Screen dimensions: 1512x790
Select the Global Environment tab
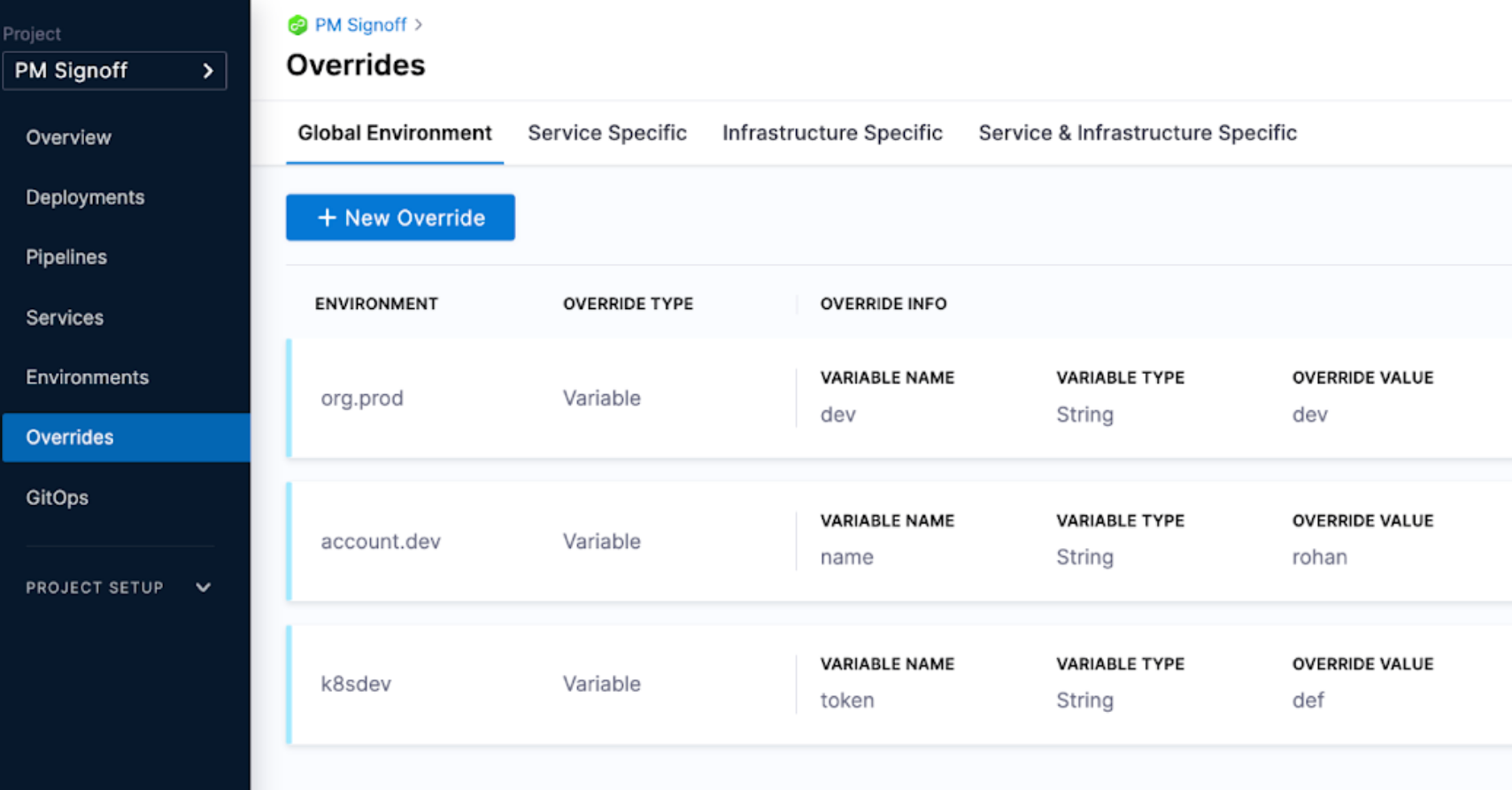point(394,133)
